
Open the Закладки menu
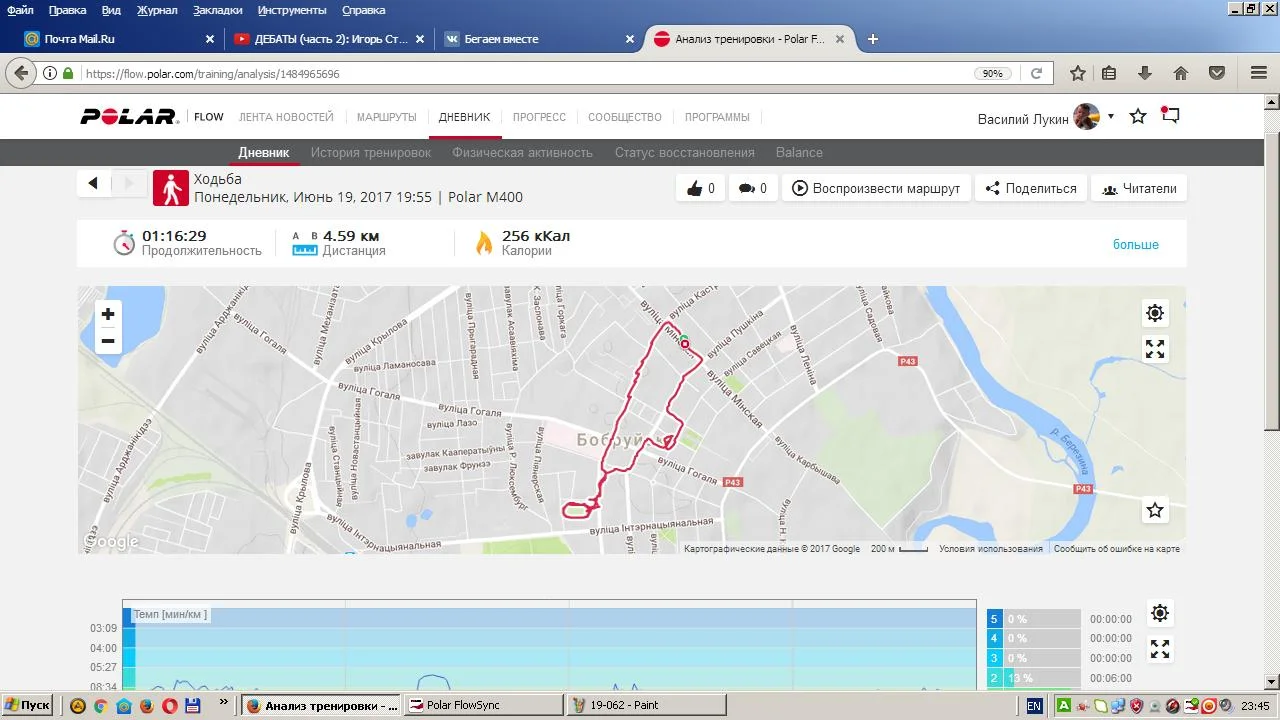[217, 10]
